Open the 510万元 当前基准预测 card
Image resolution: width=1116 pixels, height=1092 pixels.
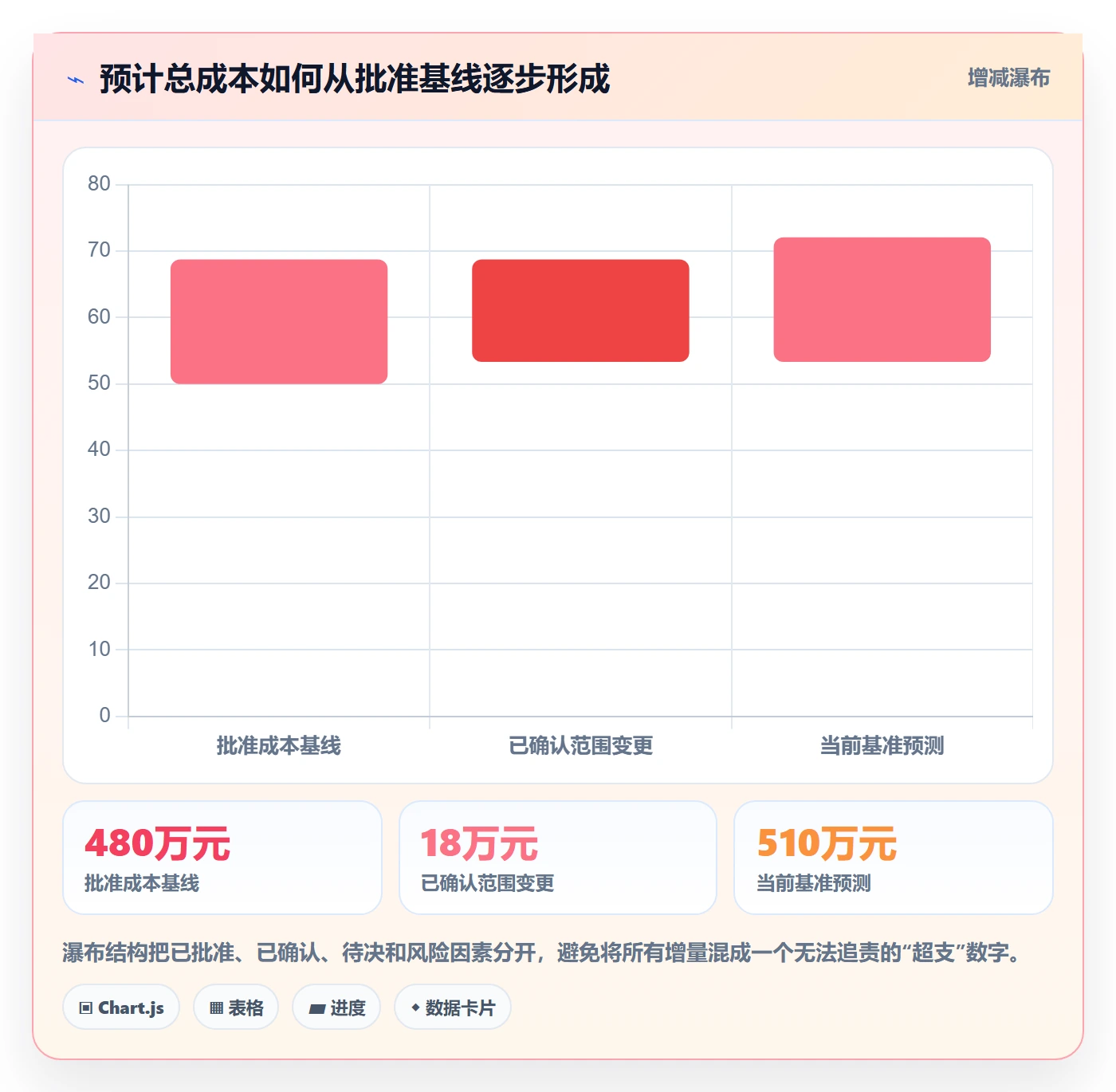pyautogui.click(x=894, y=858)
